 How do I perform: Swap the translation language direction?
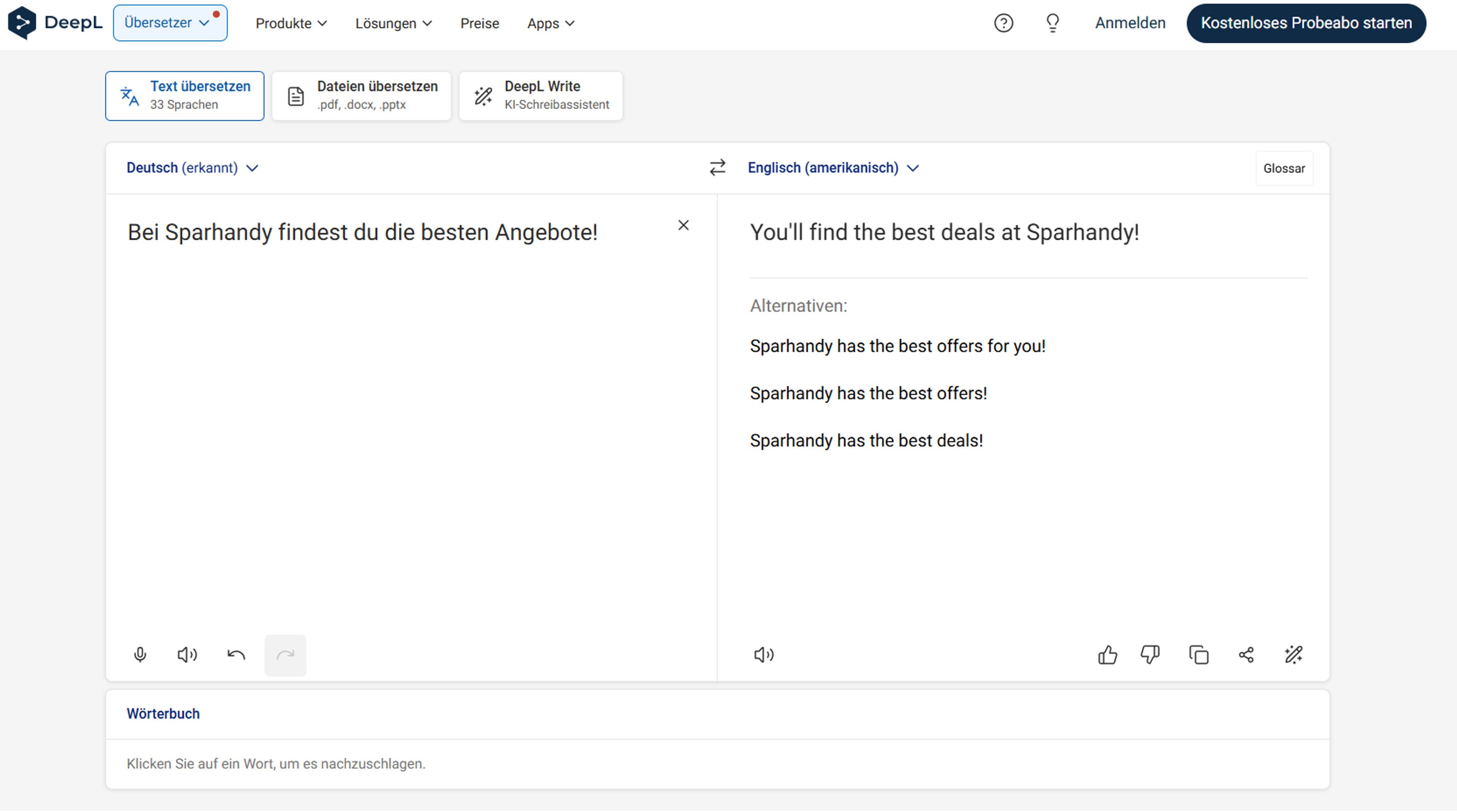[x=717, y=167]
